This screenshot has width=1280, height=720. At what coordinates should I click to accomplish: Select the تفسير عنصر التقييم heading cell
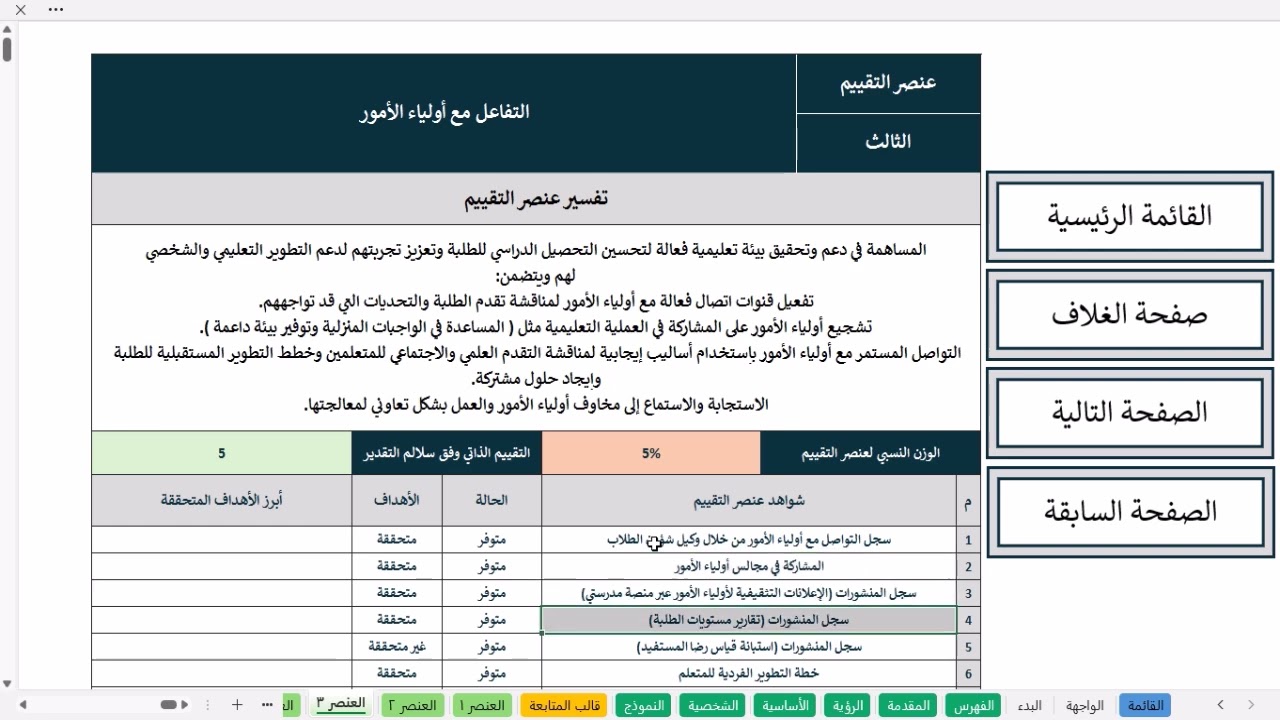[x=536, y=199]
